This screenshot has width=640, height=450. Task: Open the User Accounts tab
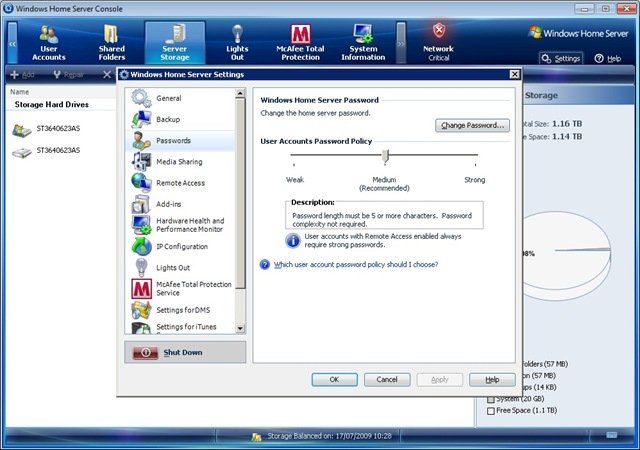[x=49, y=43]
